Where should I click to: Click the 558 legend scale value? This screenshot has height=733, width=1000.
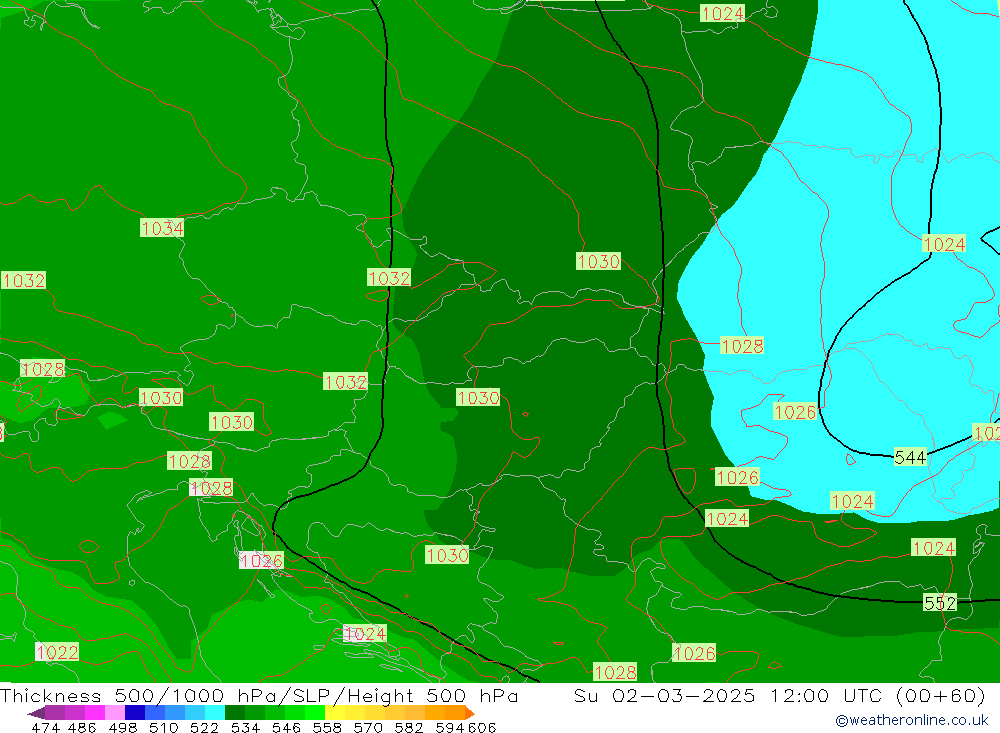point(327,727)
